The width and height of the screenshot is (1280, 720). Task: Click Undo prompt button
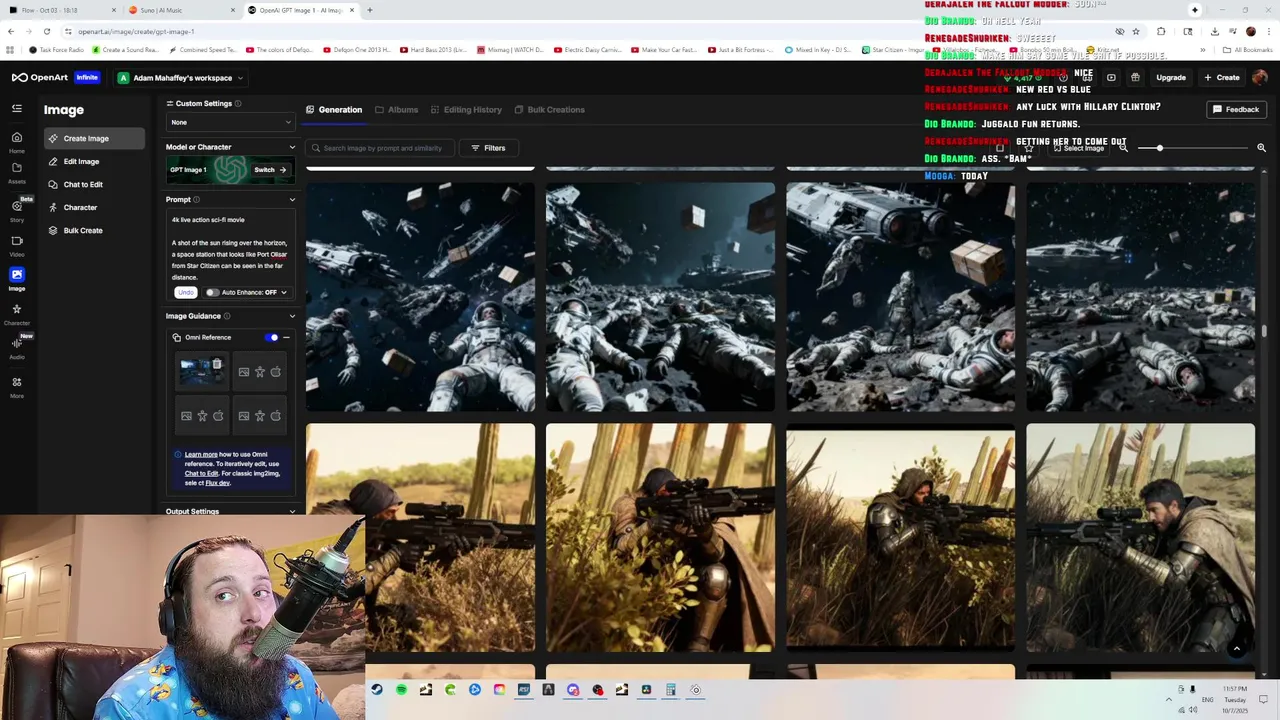[185, 293]
